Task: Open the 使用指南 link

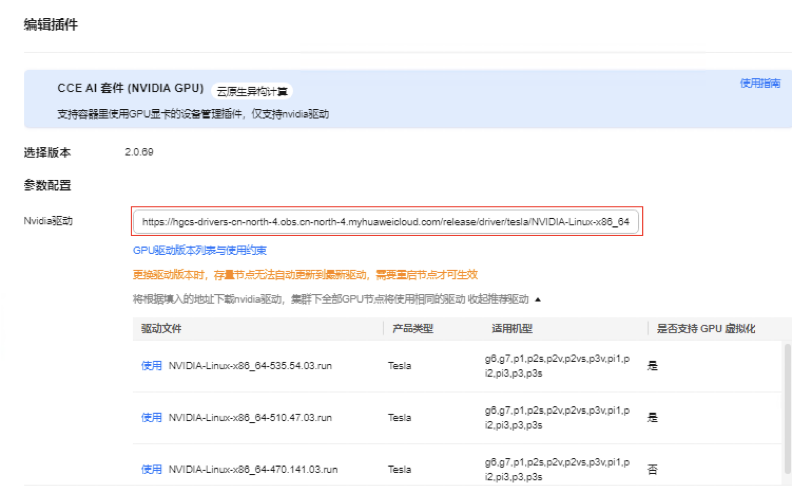Action: [x=760, y=83]
